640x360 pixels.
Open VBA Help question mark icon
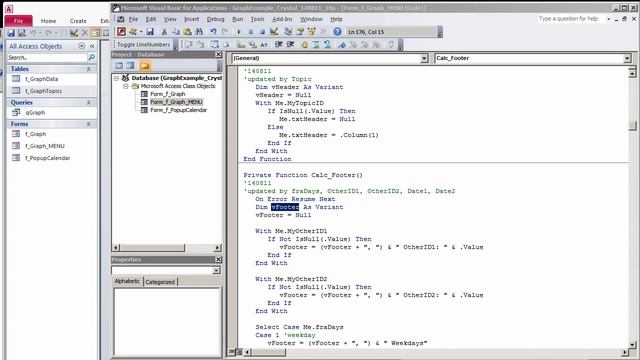[337, 31]
